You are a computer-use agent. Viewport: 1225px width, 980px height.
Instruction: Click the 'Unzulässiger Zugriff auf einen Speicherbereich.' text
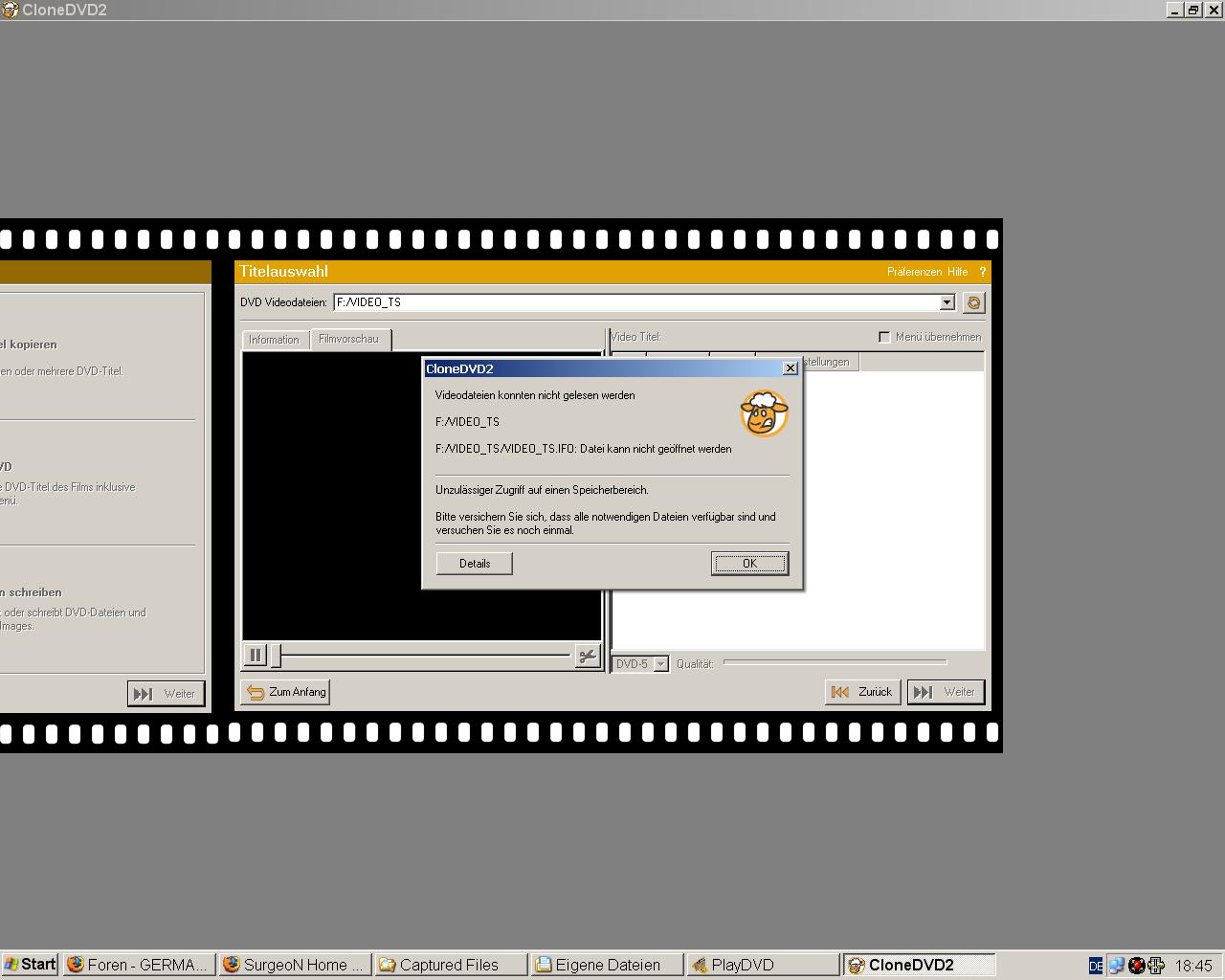click(542, 490)
